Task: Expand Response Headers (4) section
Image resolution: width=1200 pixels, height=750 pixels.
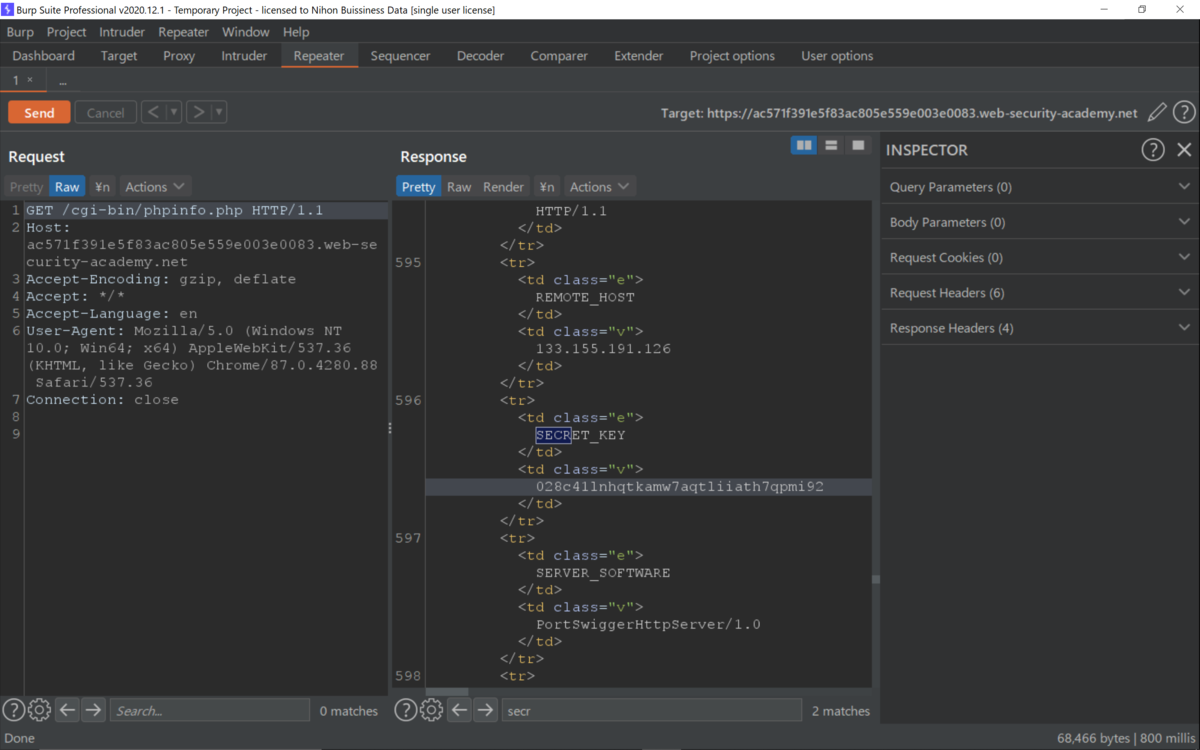Action: click(x=1040, y=328)
